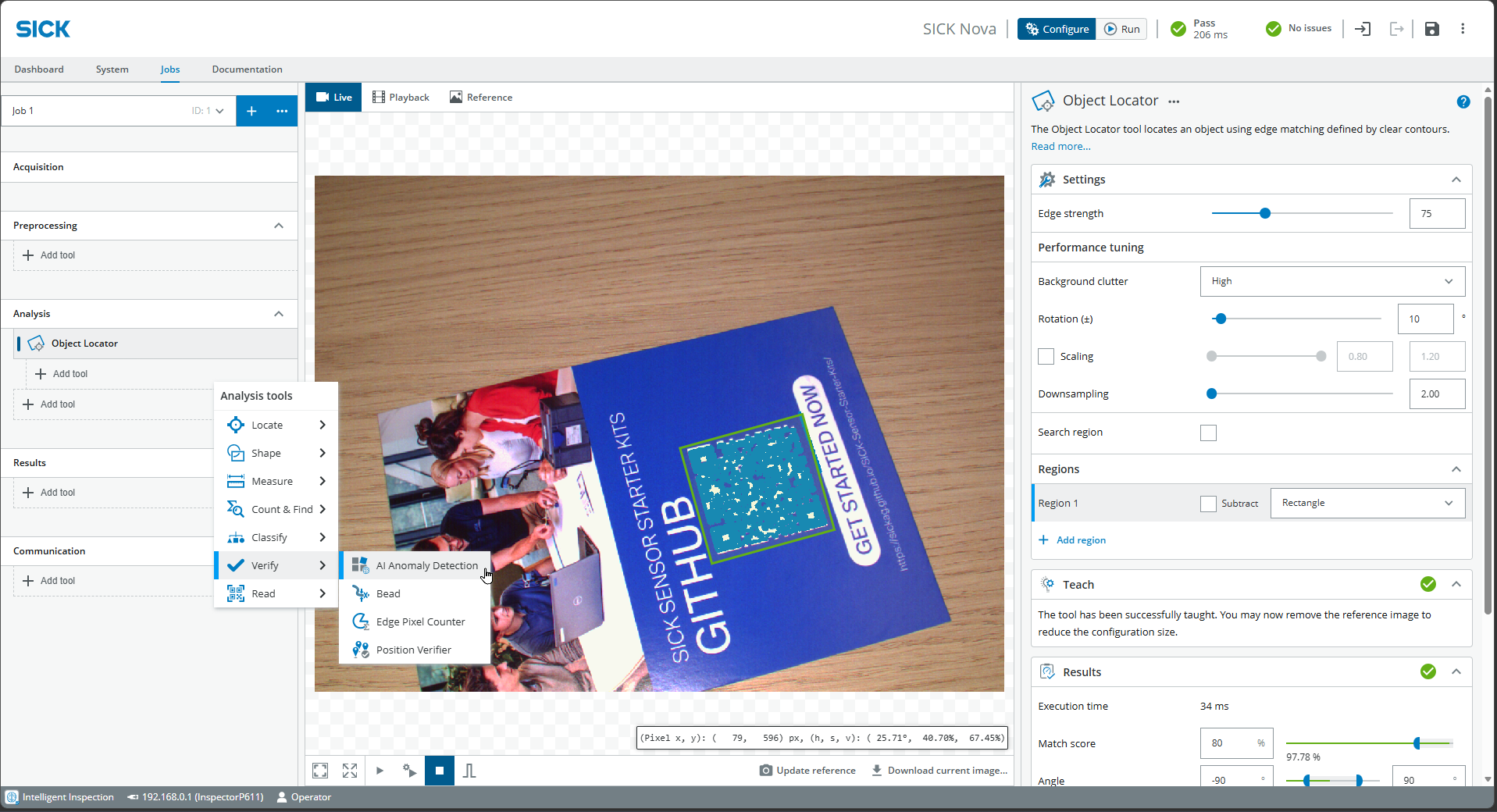Collapse the Settings panel

click(x=1456, y=180)
